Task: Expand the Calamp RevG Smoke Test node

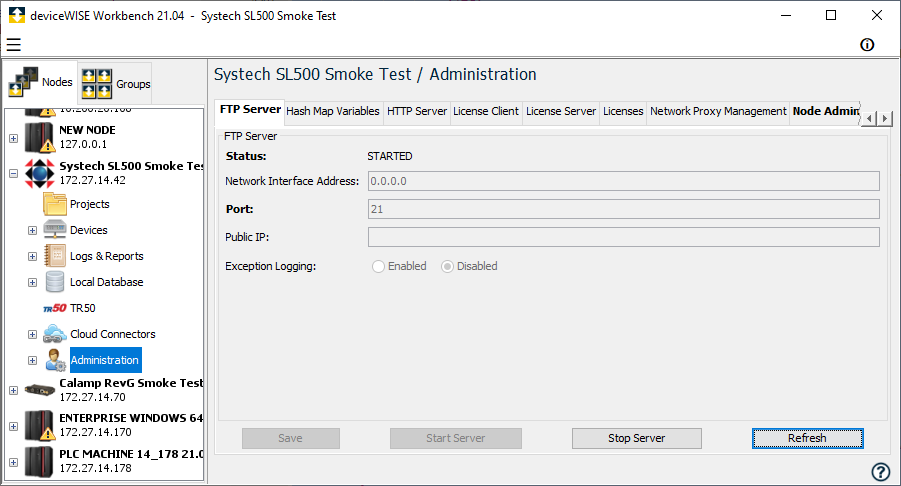Action: (x=14, y=390)
